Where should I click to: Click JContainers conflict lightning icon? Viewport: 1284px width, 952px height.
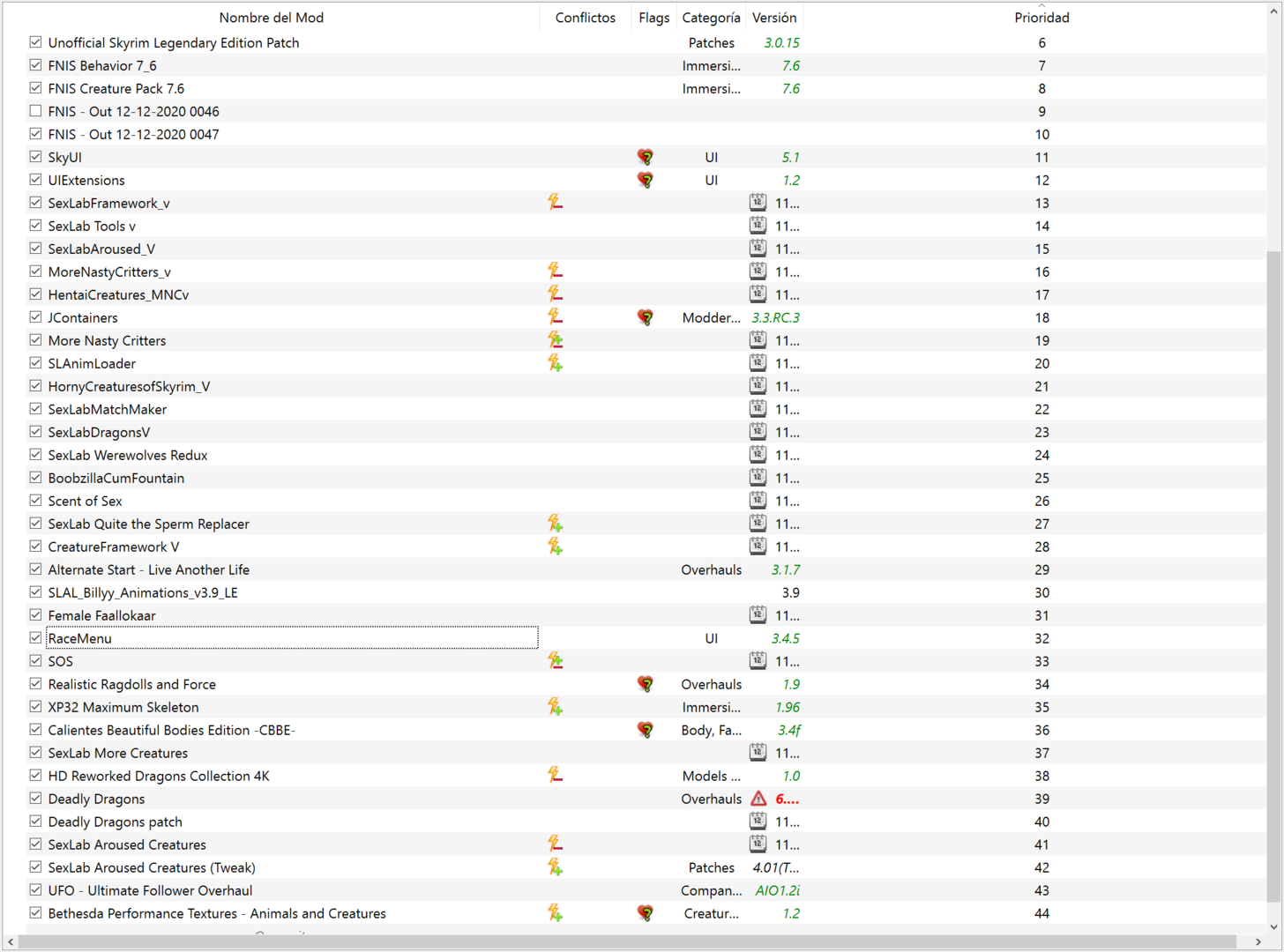(x=555, y=317)
